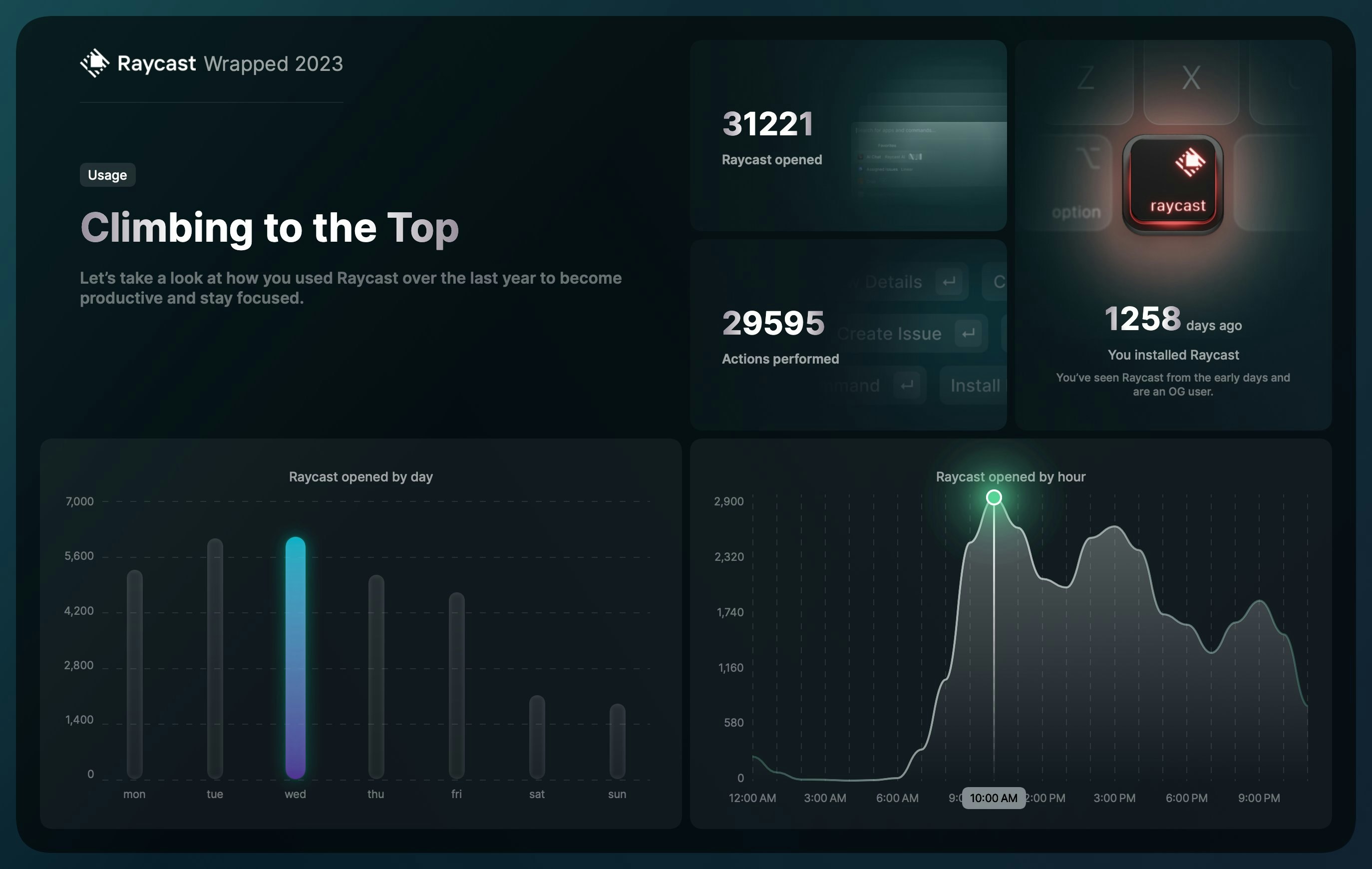
Task: Click the 7,000 value on the day chart axis
Action: (x=79, y=501)
